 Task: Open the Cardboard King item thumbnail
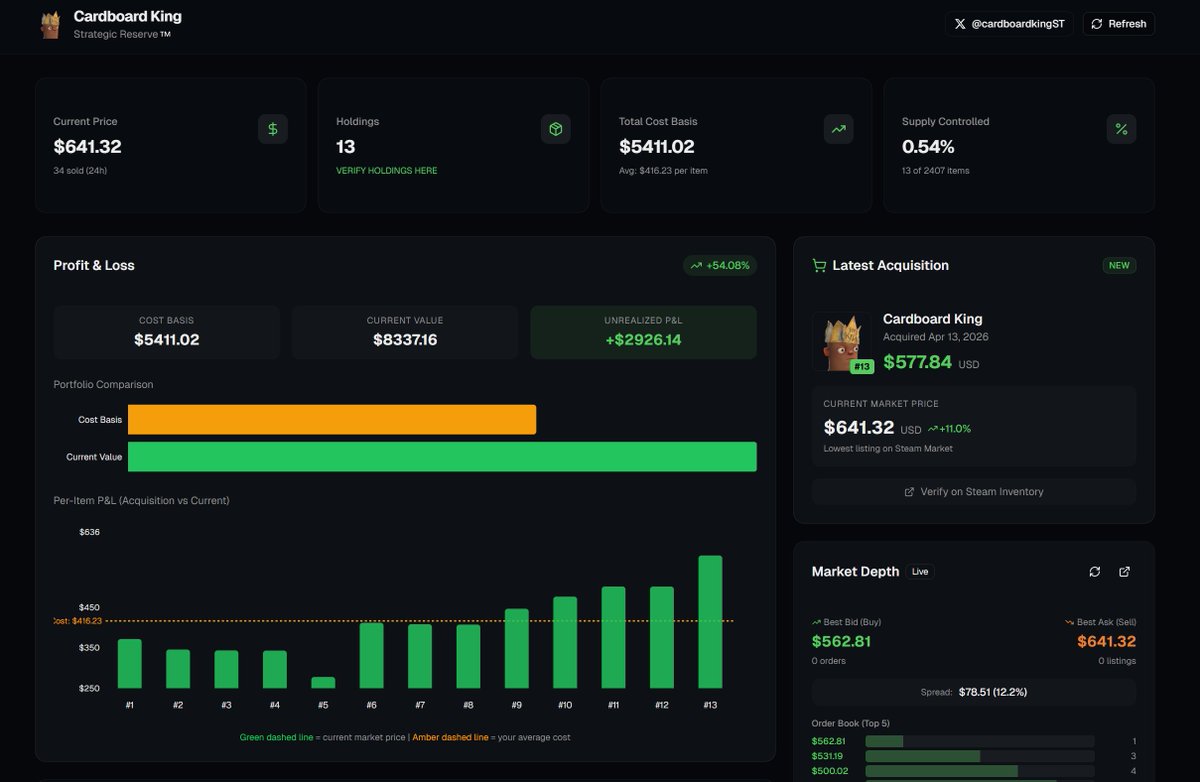pos(842,342)
